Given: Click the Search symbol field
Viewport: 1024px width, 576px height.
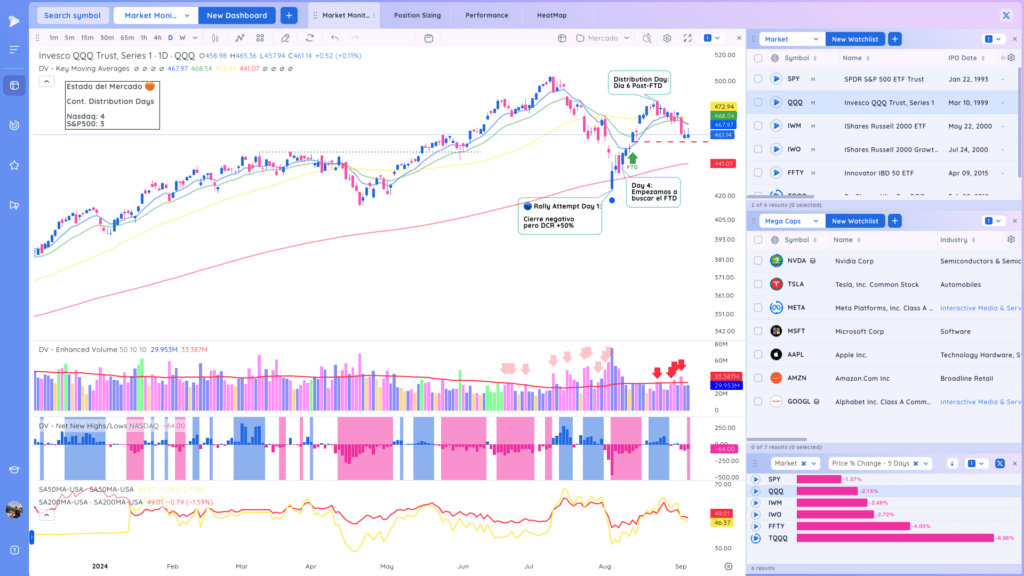Looking at the screenshot, I should coord(72,15).
